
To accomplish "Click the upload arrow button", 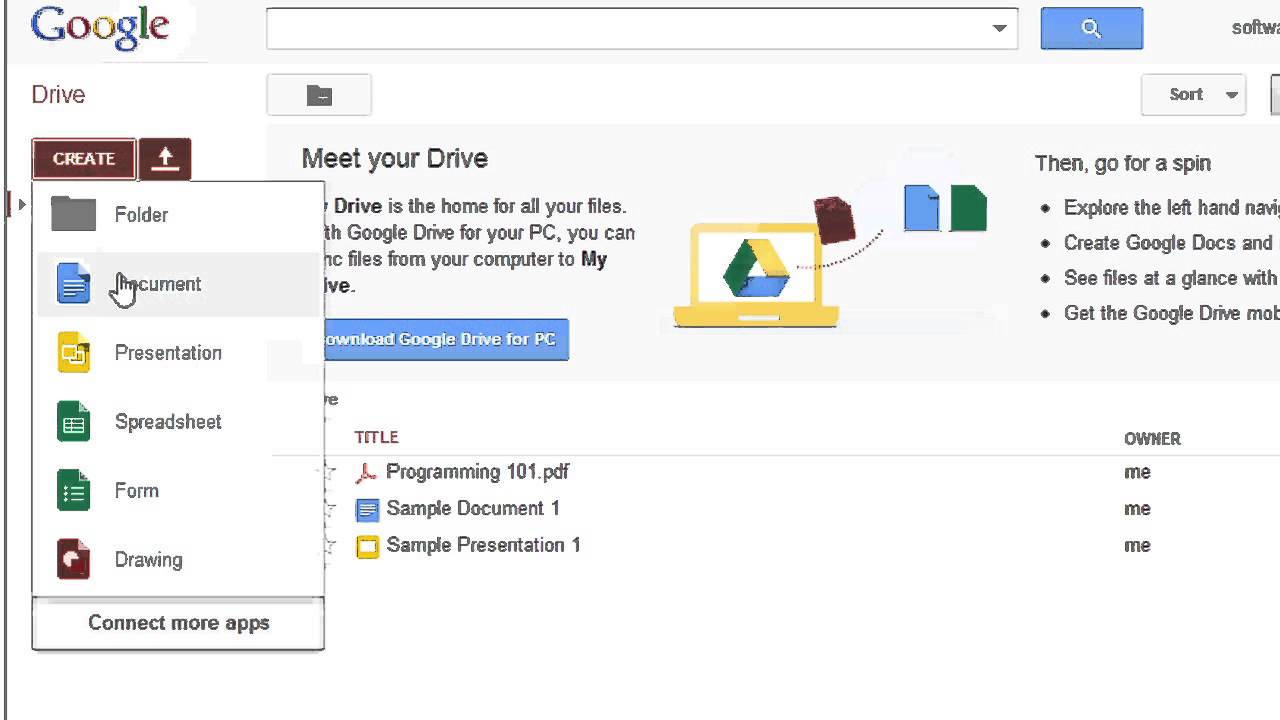I will click(x=165, y=159).
